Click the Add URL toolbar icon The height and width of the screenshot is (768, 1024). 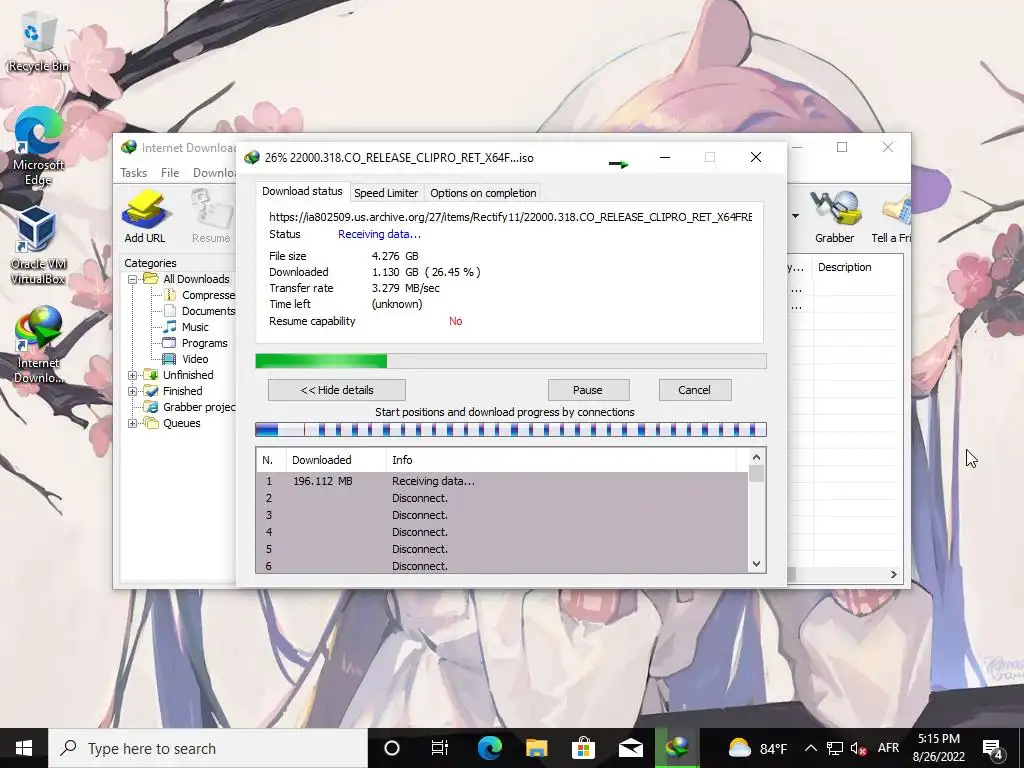pyautogui.click(x=145, y=217)
